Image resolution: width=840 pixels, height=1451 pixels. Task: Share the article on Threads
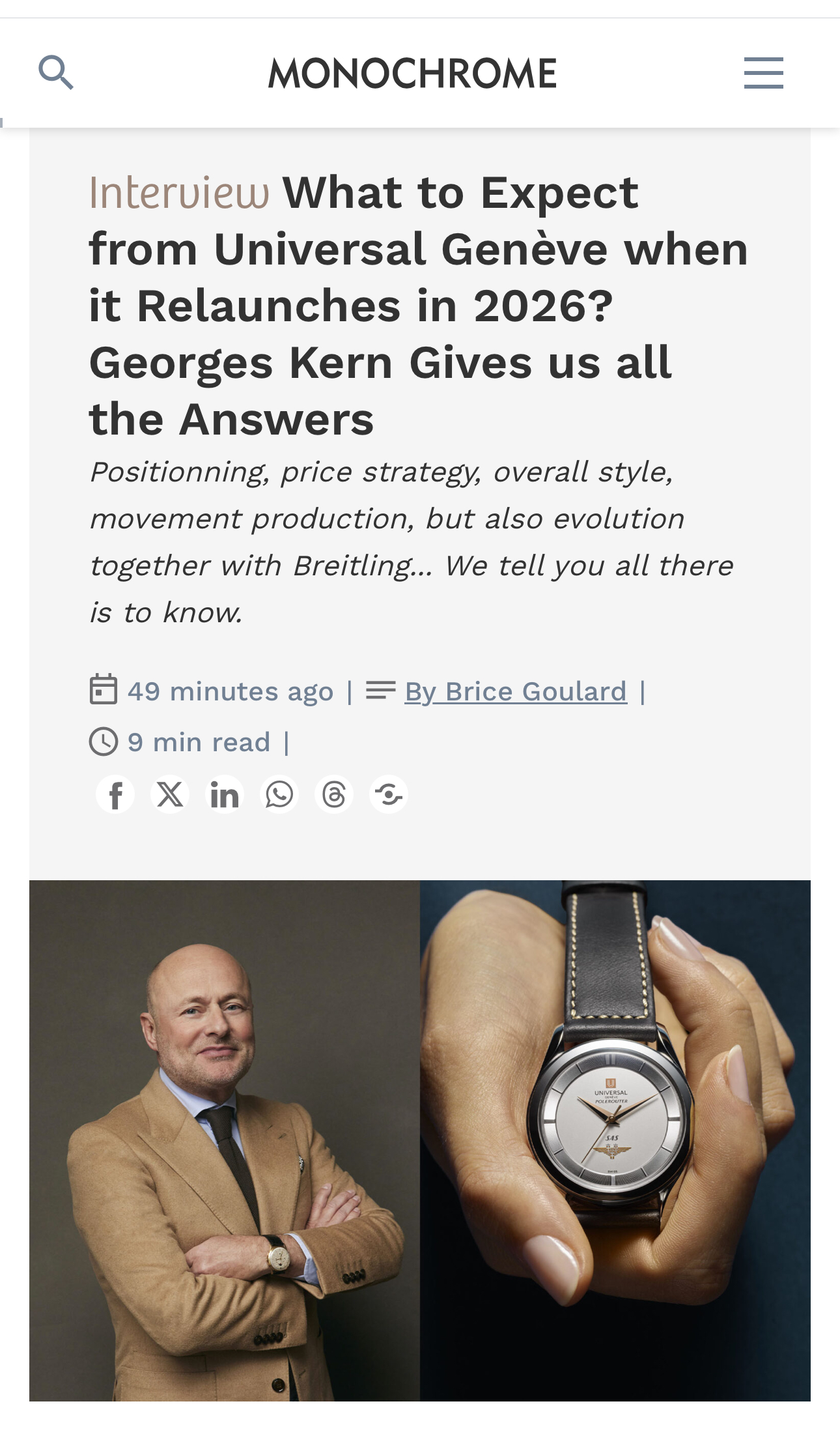point(334,795)
